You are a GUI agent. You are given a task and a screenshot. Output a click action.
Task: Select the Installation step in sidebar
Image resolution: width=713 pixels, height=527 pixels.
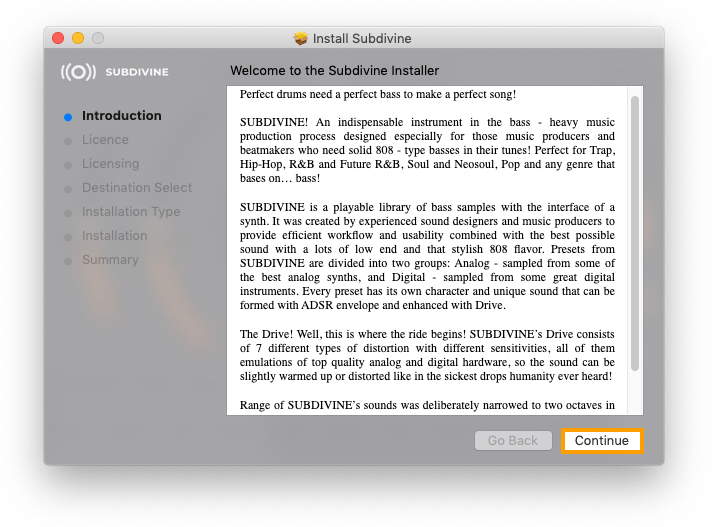tap(115, 236)
